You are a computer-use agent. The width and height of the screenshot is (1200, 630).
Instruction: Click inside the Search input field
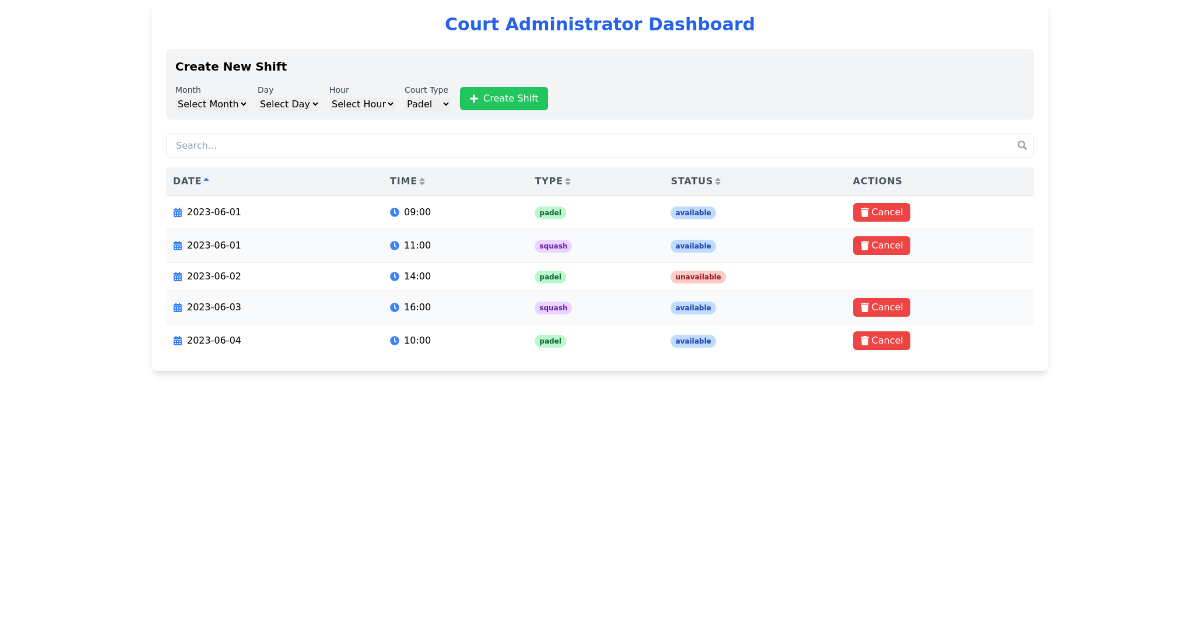(500, 145)
